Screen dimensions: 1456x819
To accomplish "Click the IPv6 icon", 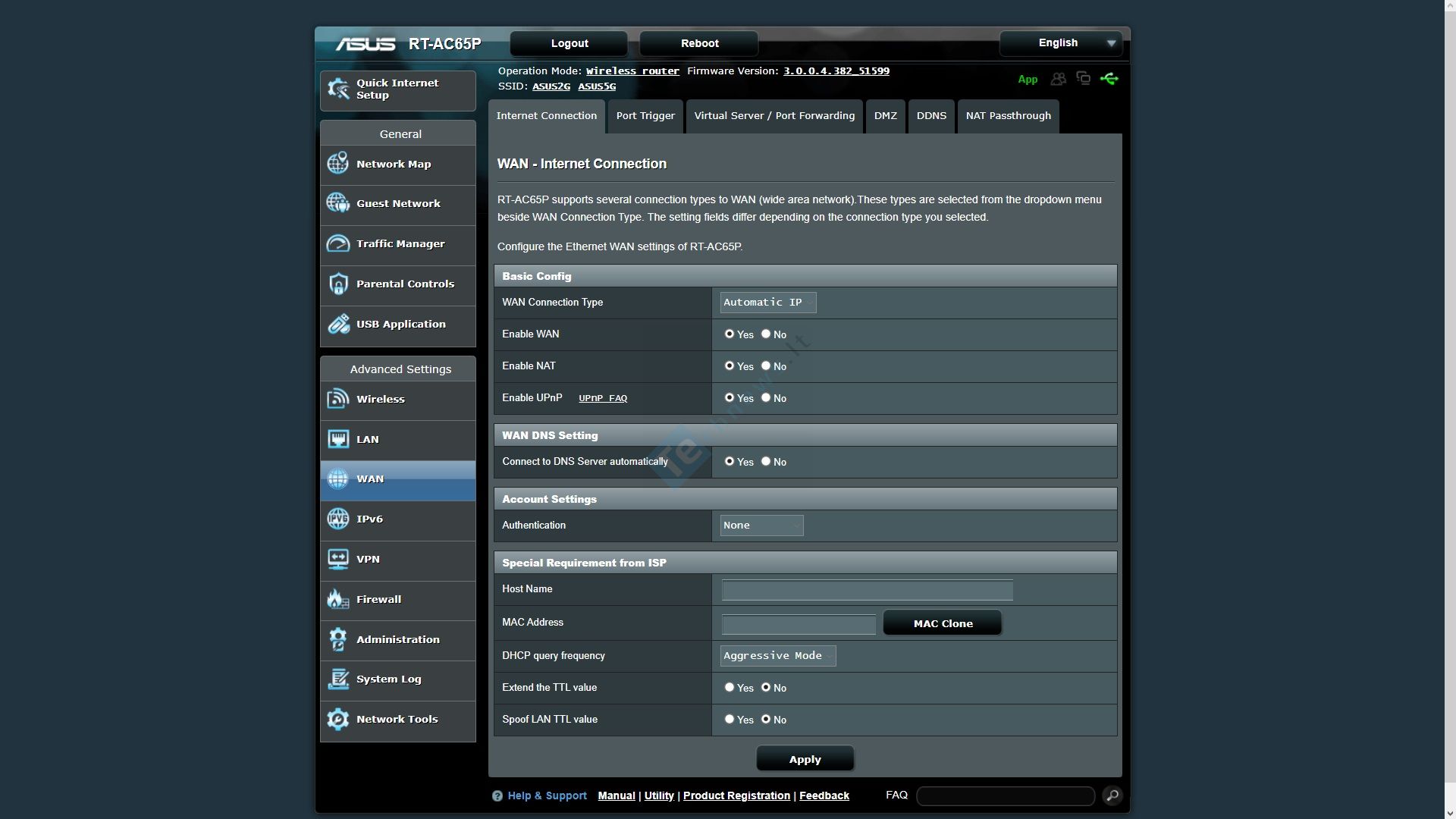I will 338,519.
